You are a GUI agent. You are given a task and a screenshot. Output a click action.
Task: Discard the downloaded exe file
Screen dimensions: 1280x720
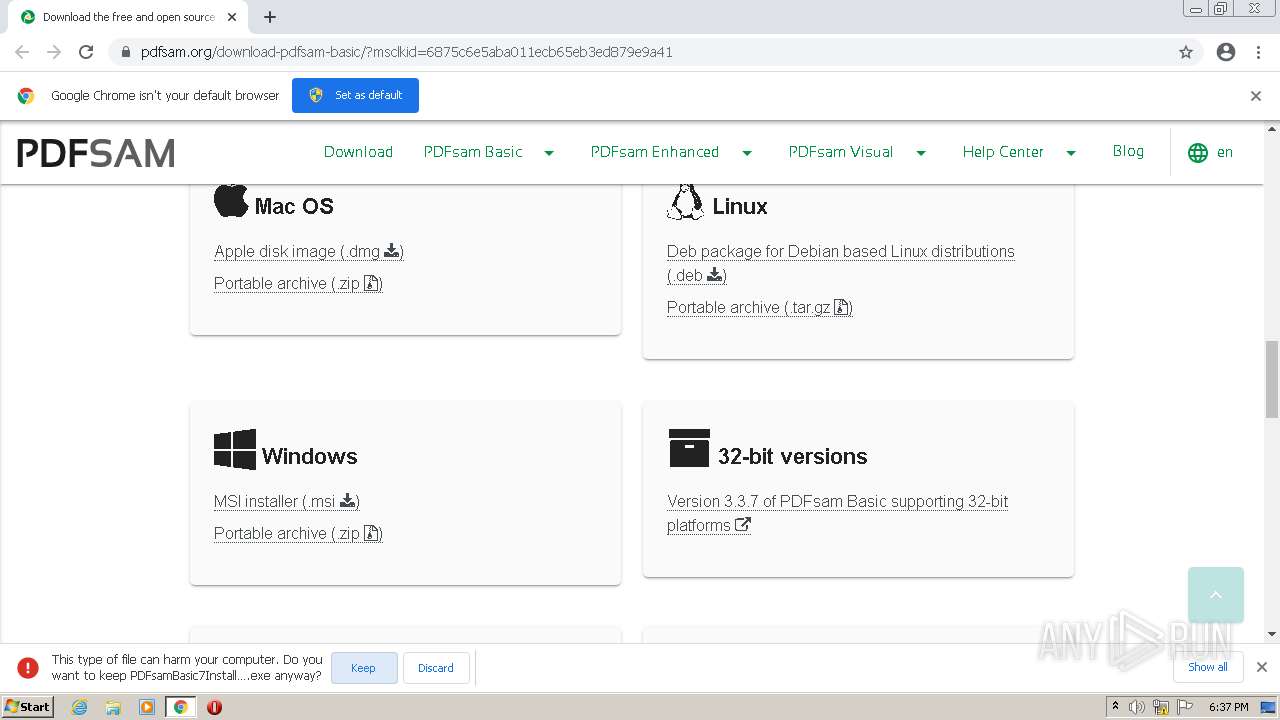tap(436, 668)
